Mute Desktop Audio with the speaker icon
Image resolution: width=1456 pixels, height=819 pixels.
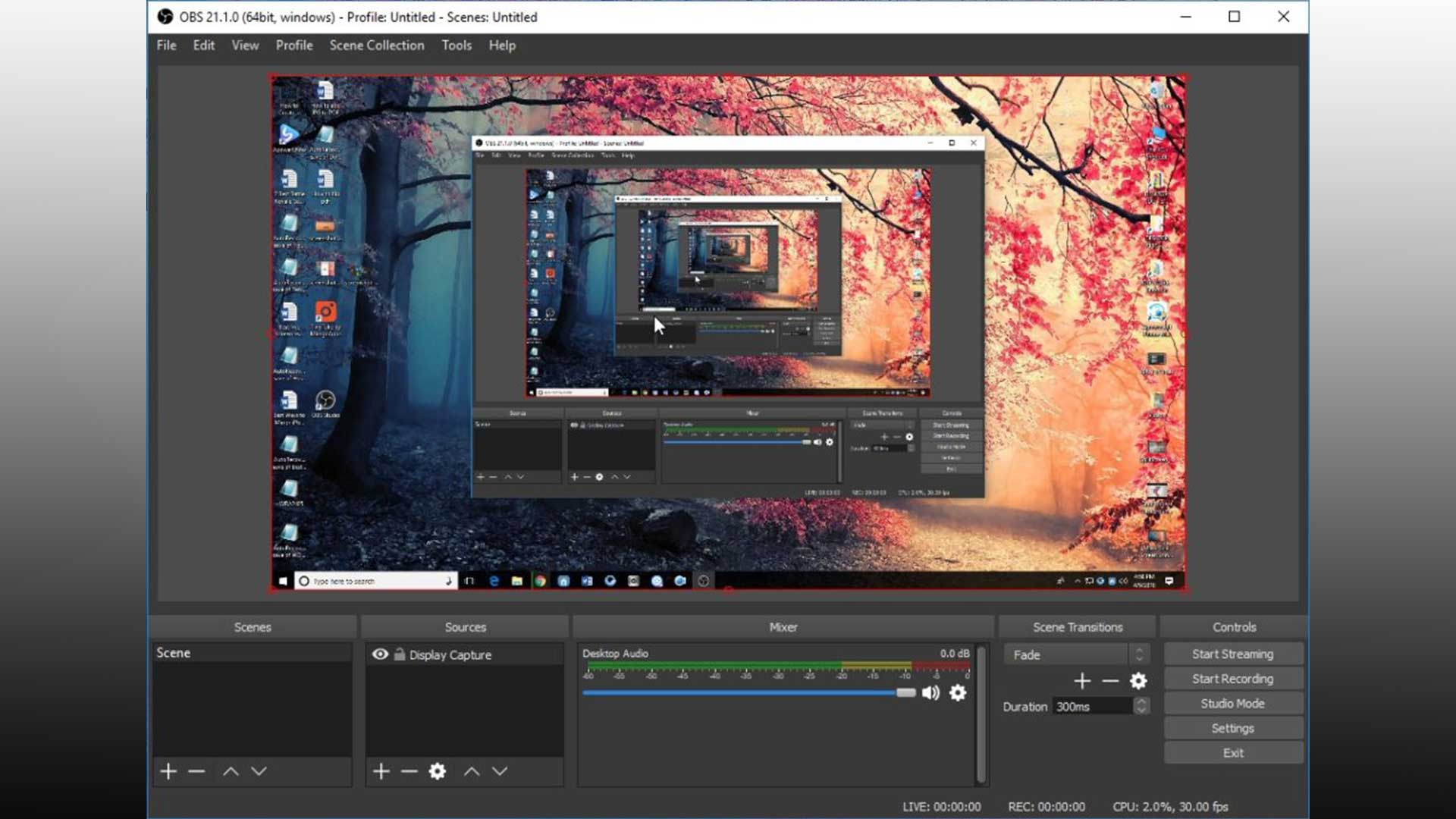[930, 692]
